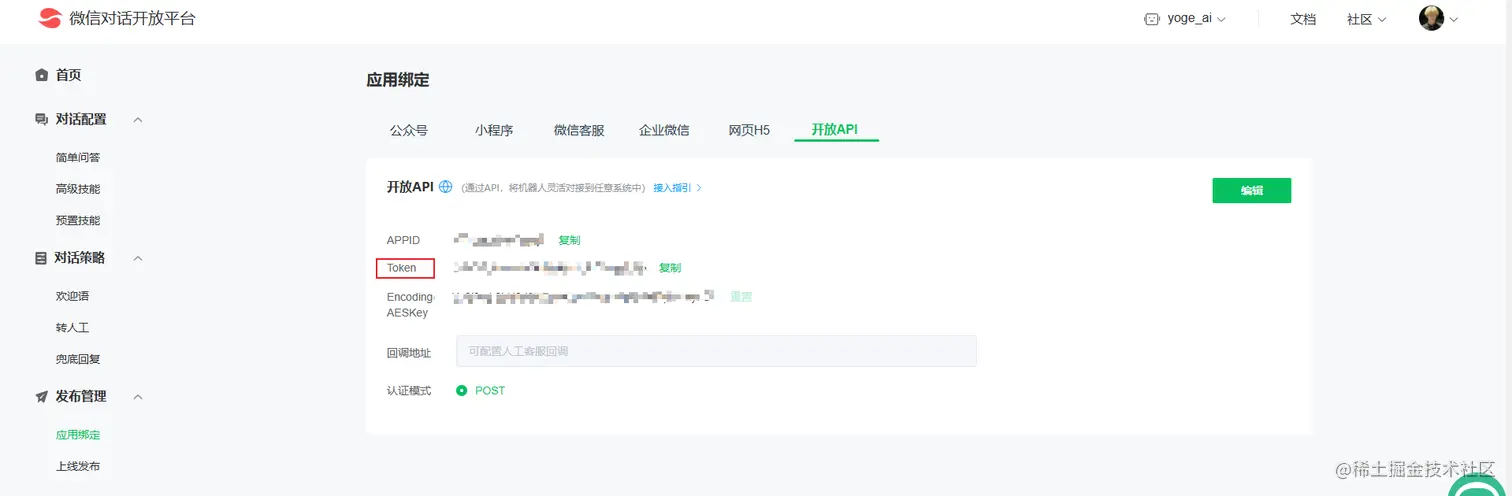Go to 首页 in sidebar
Image resolution: width=1512 pixels, height=496 pixels.
click(x=68, y=75)
